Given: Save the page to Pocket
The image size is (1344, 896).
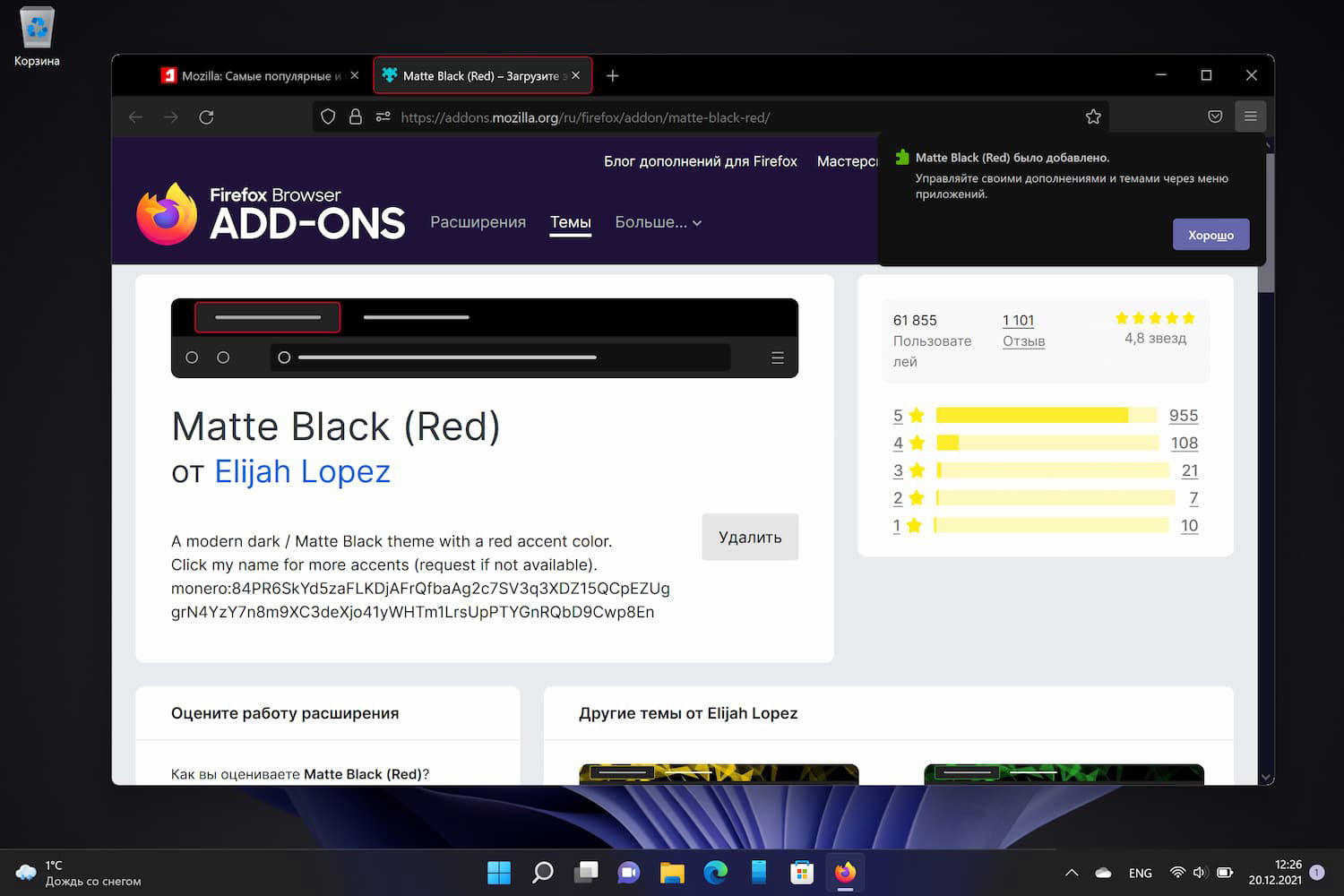Looking at the screenshot, I should (x=1215, y=117).
